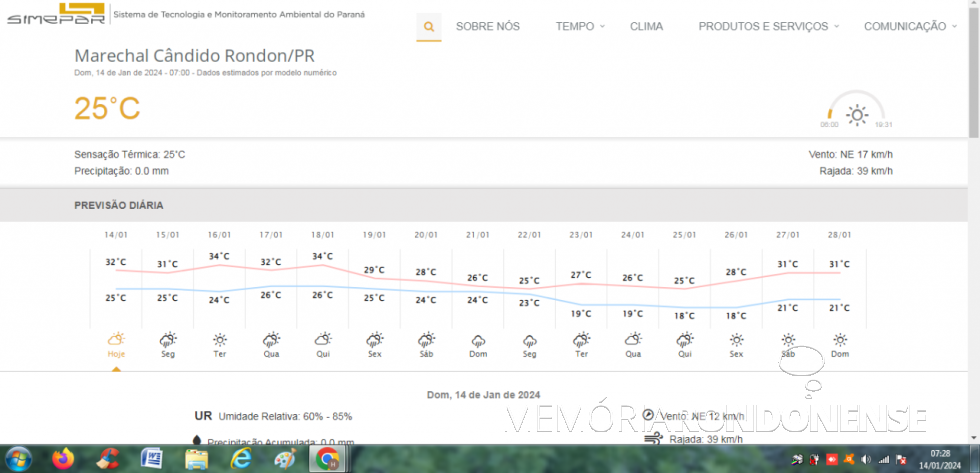
Task: Select the Hoje forecast icon for 14/01
Action: [116, 340]
